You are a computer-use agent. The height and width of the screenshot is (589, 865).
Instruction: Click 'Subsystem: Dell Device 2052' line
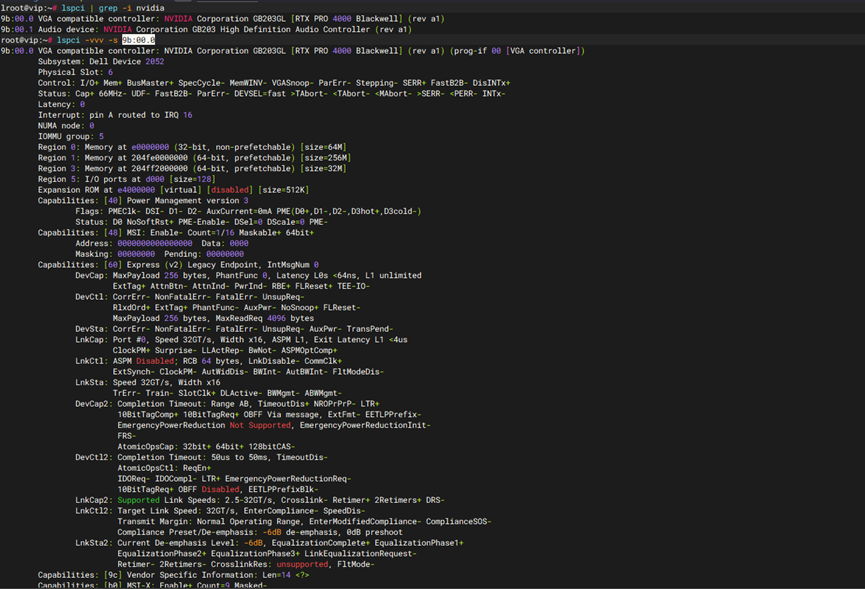[101, 61]
